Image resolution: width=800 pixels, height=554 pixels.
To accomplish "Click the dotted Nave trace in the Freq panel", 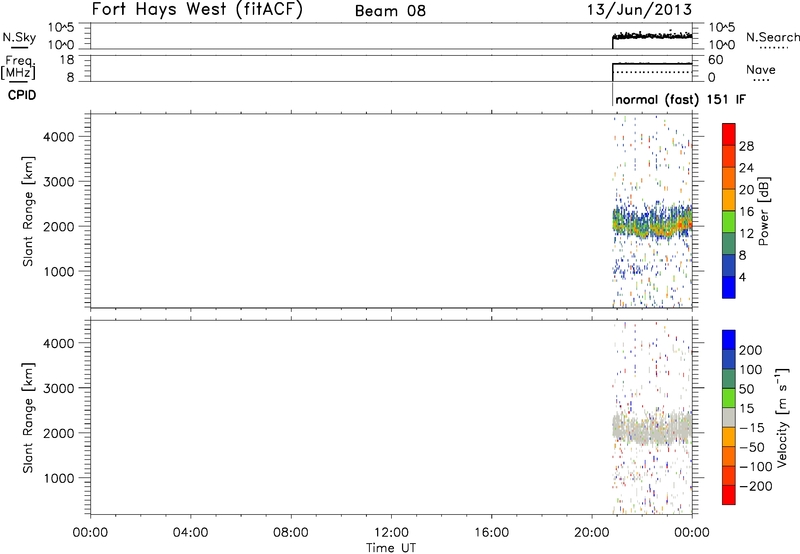I will (653, 72).
